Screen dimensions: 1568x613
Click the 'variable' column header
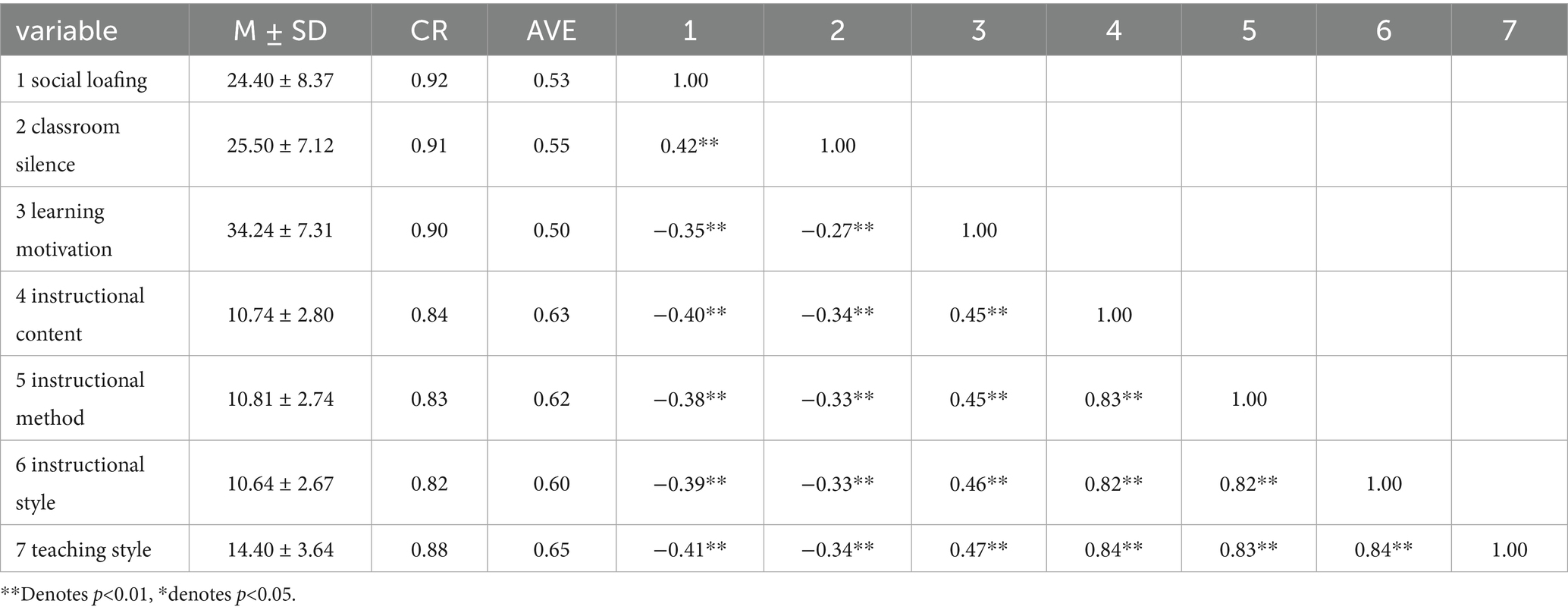[x=67, y=31]
